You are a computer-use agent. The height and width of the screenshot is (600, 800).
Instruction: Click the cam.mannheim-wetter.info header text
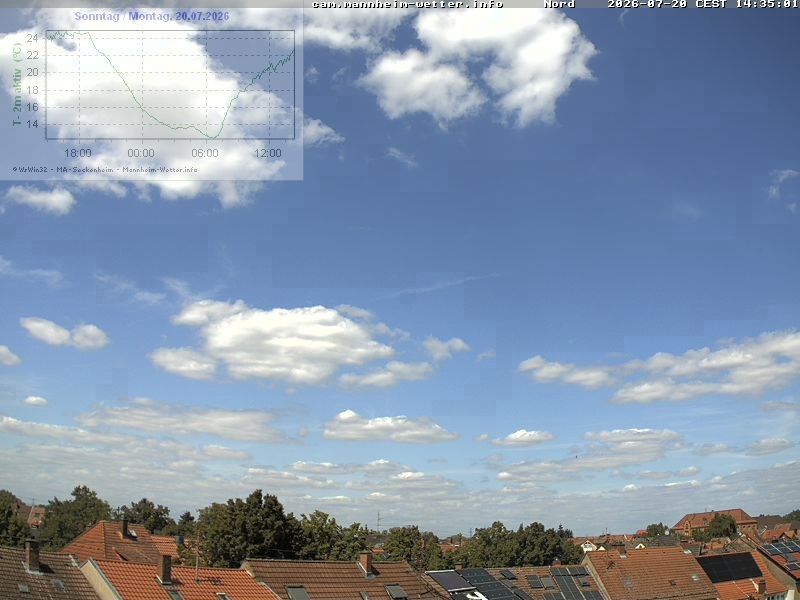coord(407,4)
